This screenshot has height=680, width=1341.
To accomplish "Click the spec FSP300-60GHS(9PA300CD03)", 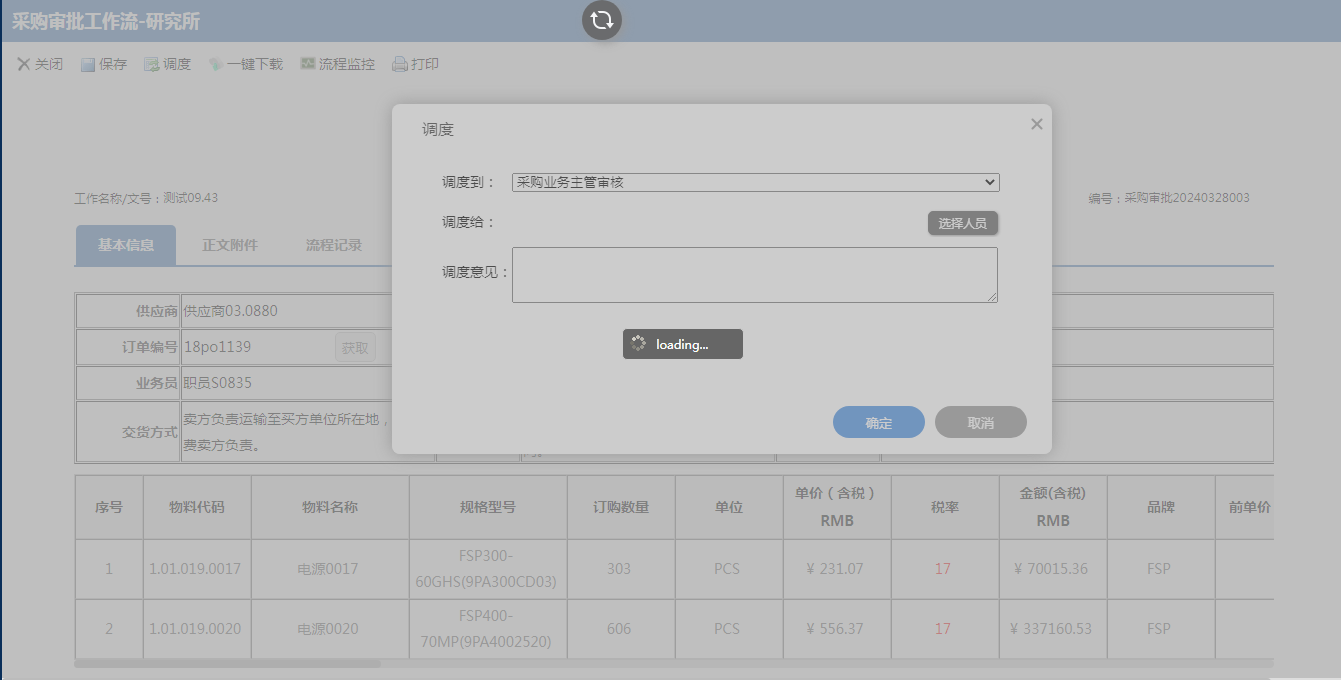I will (x=488, y=569).
